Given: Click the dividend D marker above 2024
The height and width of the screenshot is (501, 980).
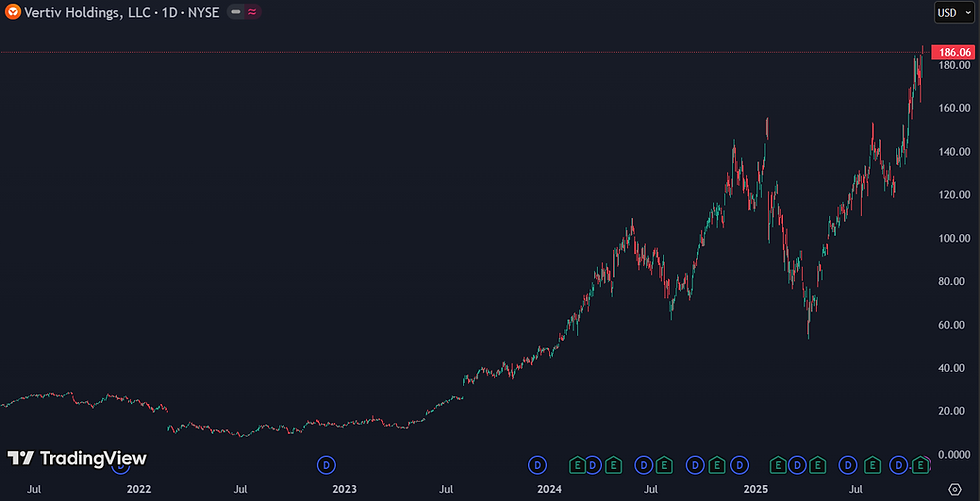Looking at the screenshot, I should [x=538, y=465].
